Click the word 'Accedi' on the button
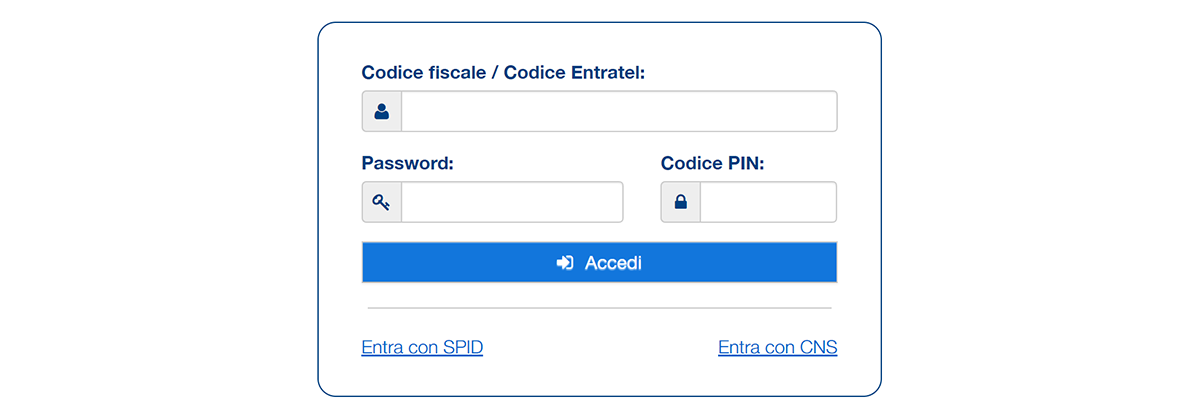The width and height of the screenshot is (1200, 420). [613, 264]
